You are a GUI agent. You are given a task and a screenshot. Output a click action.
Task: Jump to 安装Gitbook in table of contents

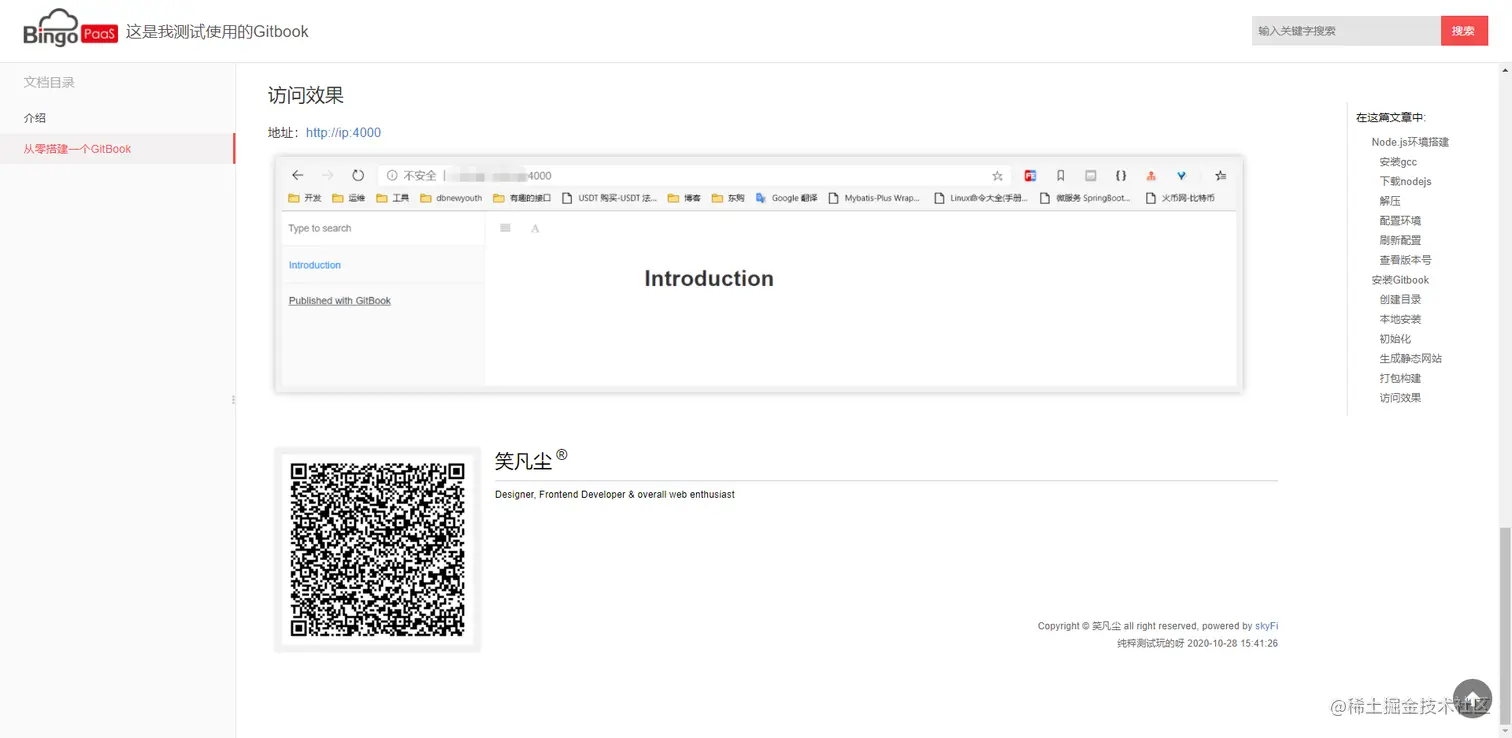pos(1400,280)
